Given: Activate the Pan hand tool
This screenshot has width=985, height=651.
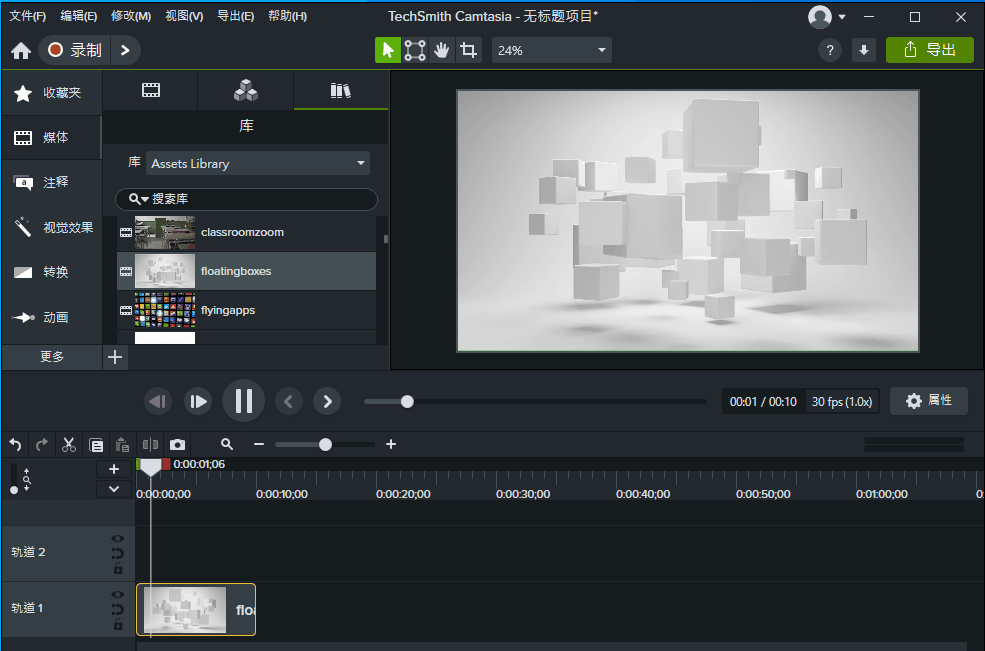Looking at the screenshot, I should click(x=441, y=50).
